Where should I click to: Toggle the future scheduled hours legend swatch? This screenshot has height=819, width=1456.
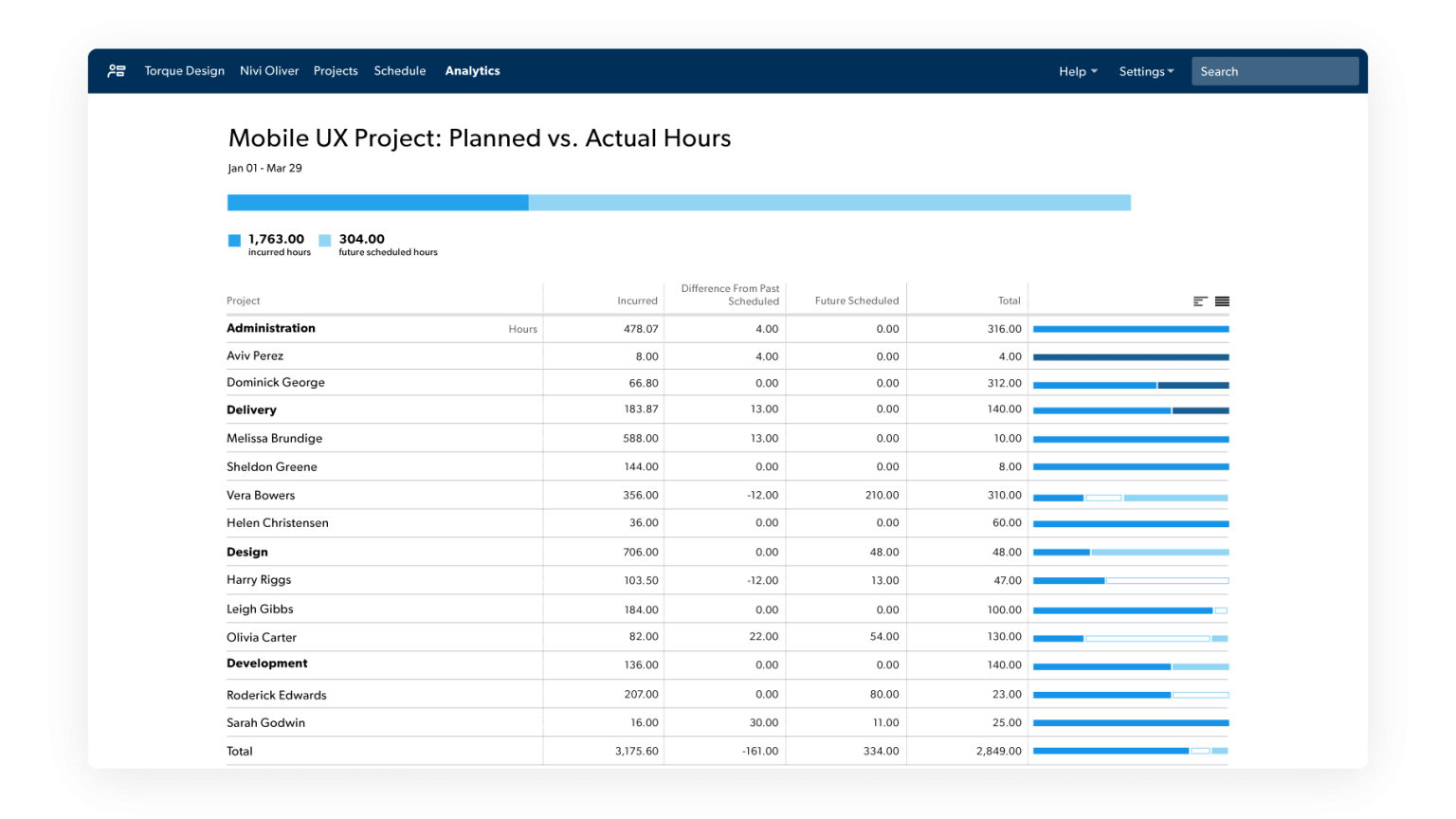326,239
